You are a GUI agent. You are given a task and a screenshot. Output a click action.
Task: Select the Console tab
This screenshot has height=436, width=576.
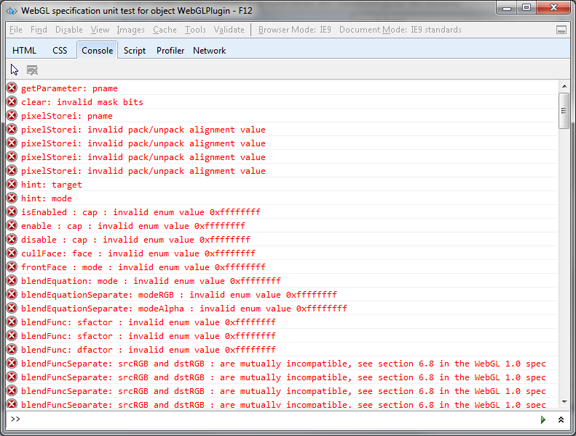[97, 50]
